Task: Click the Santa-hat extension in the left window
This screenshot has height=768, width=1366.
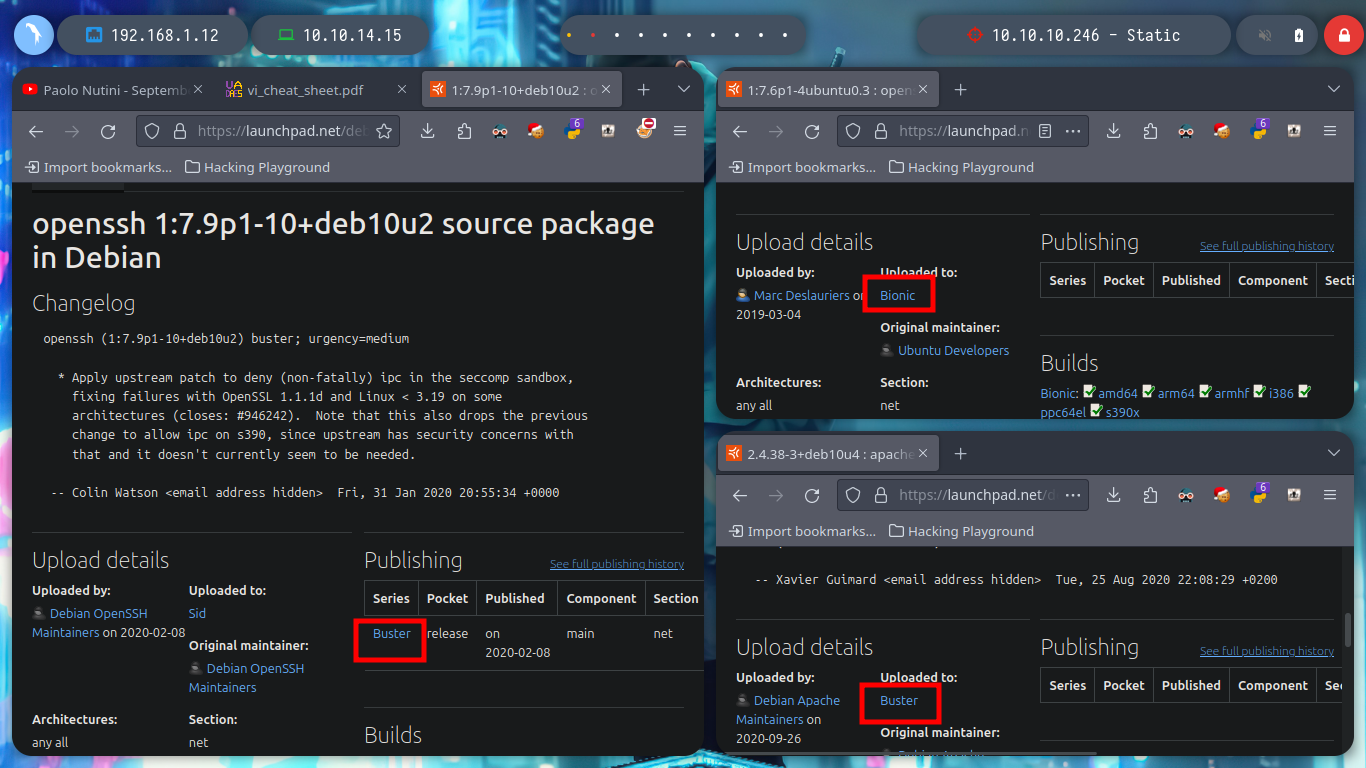Action: [x=536, y=131]
